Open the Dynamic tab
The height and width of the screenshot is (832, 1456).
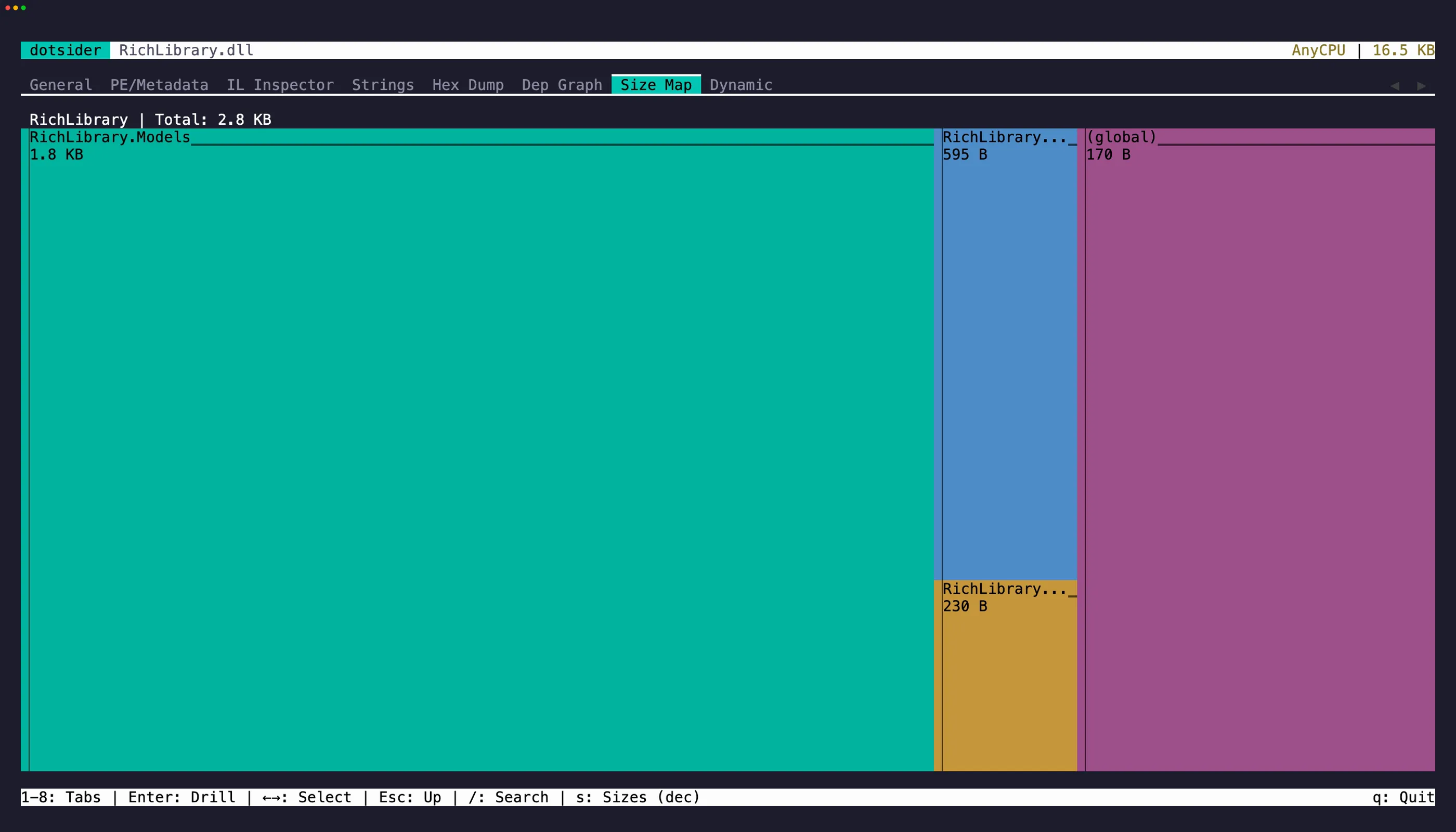pos(740,85)
